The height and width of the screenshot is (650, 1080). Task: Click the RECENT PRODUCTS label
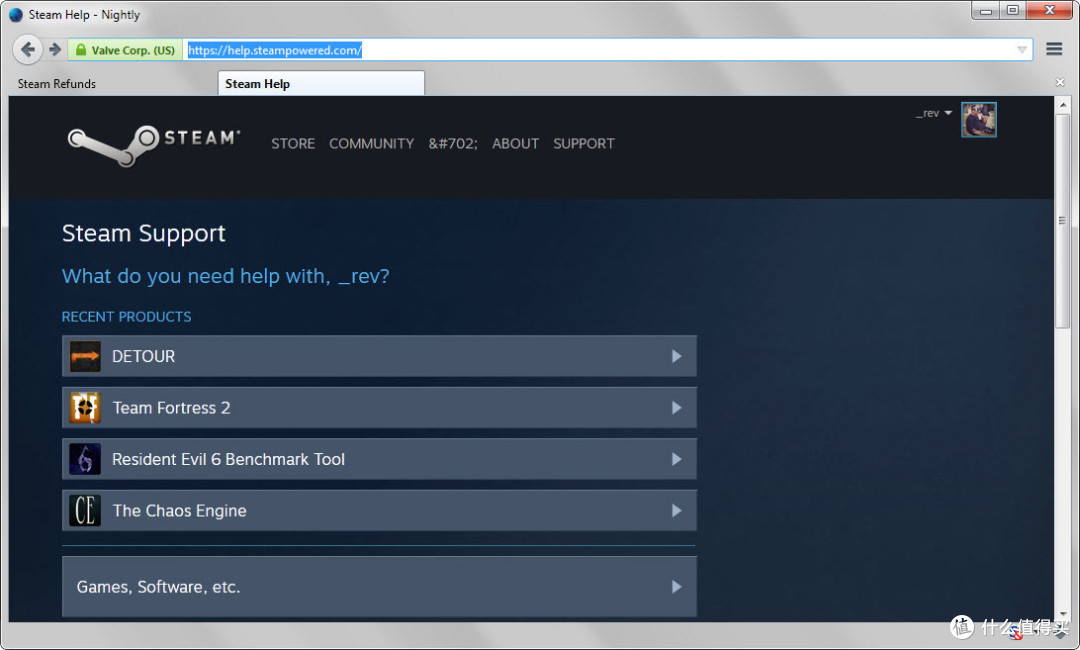point(127,317)
